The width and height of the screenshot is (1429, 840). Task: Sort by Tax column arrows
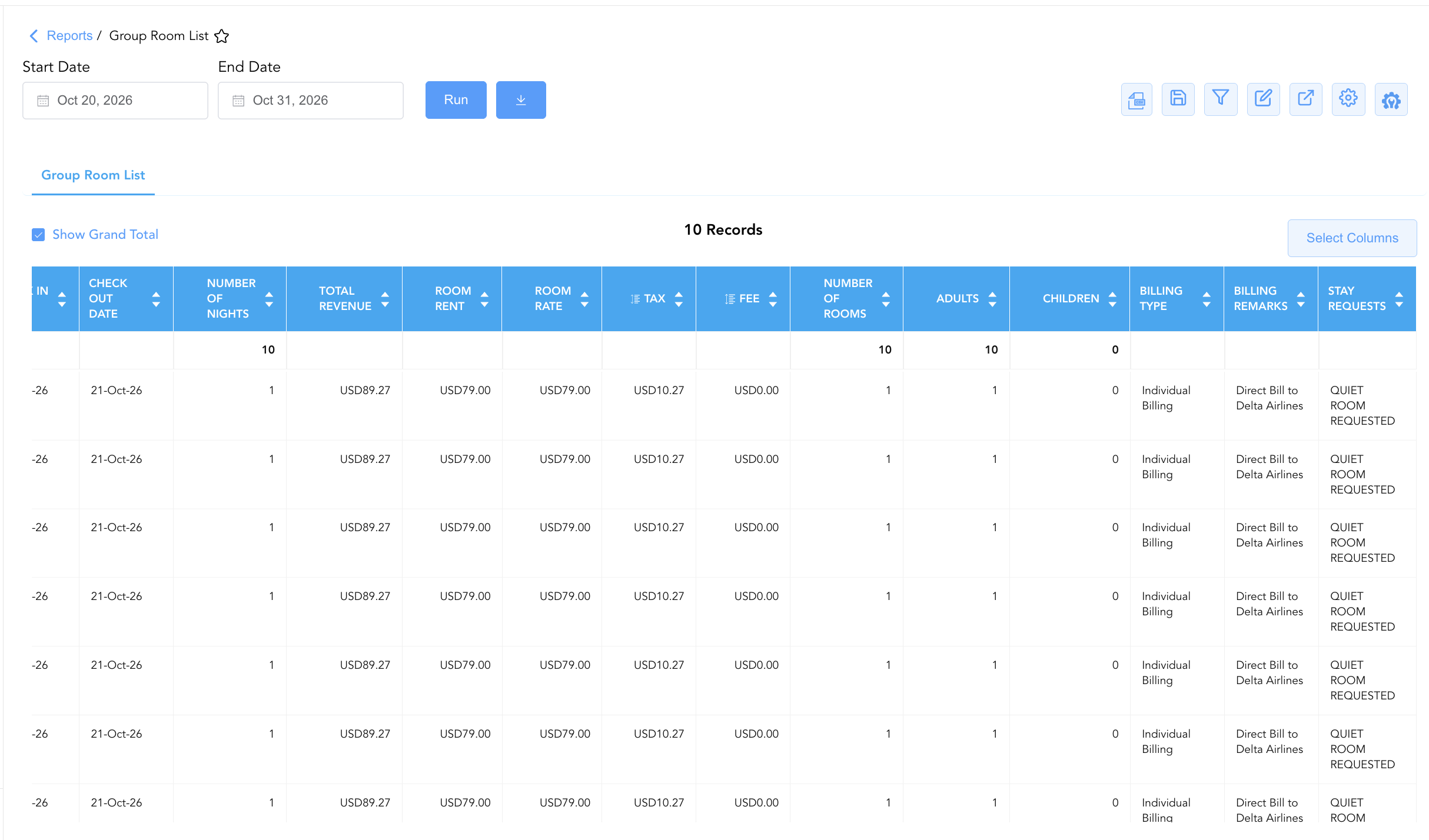coord(679,299)
